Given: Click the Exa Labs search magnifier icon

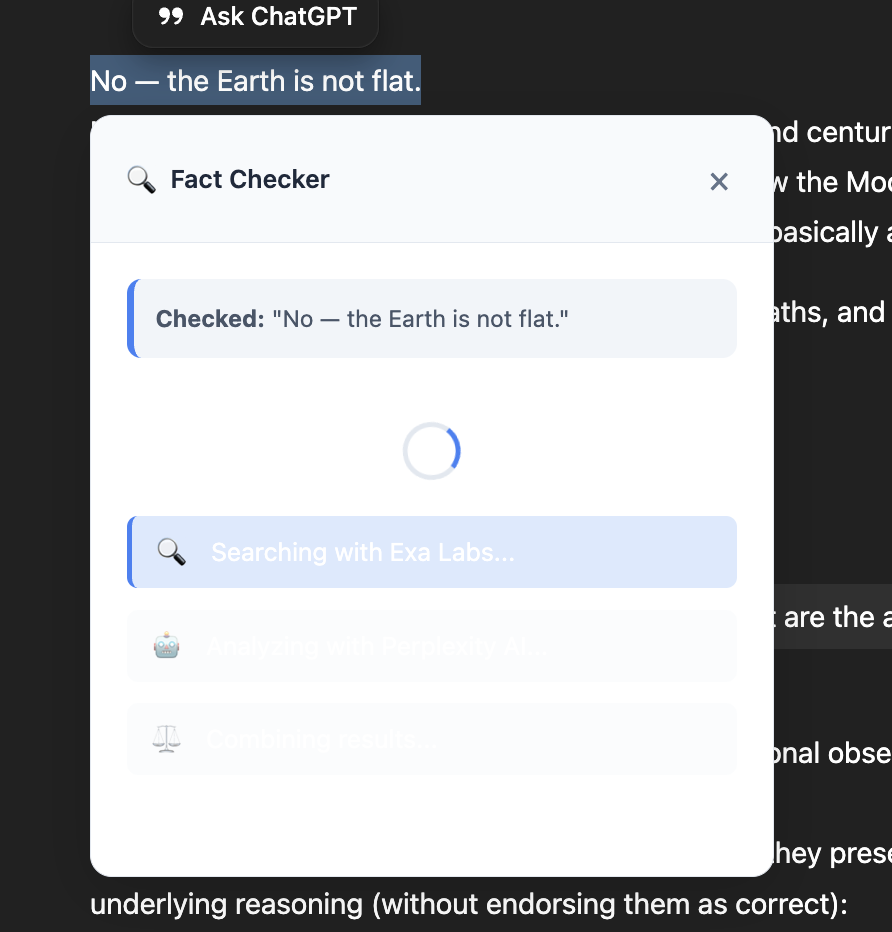Looking at the screenshot, I should [171, 552].
